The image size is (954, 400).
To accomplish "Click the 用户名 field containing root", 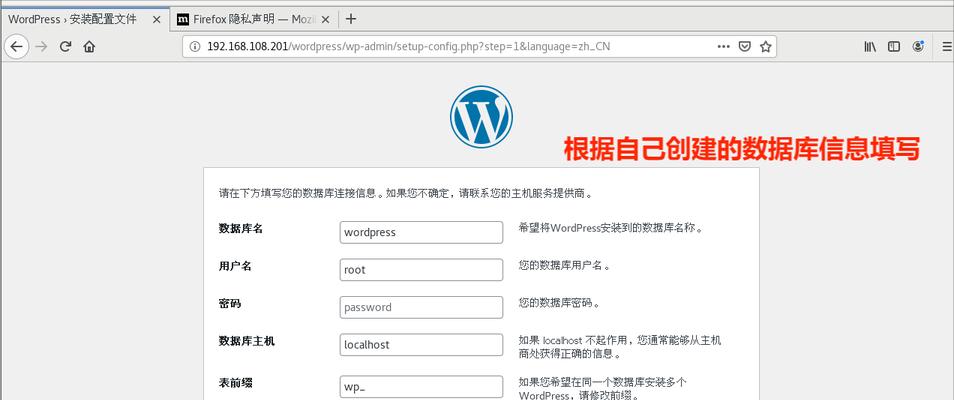I will 421,270.
